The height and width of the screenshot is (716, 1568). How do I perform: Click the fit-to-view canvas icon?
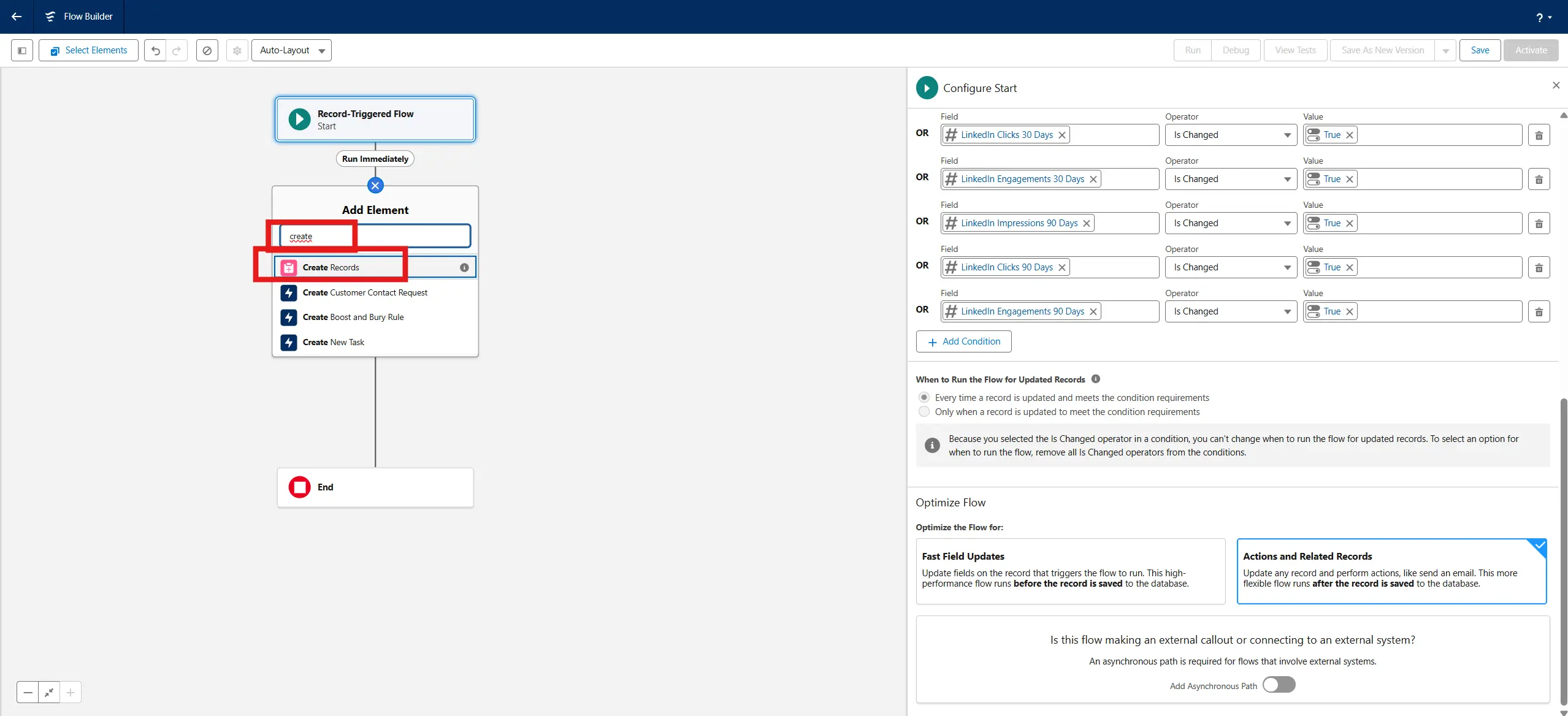(x=49, y=692)
